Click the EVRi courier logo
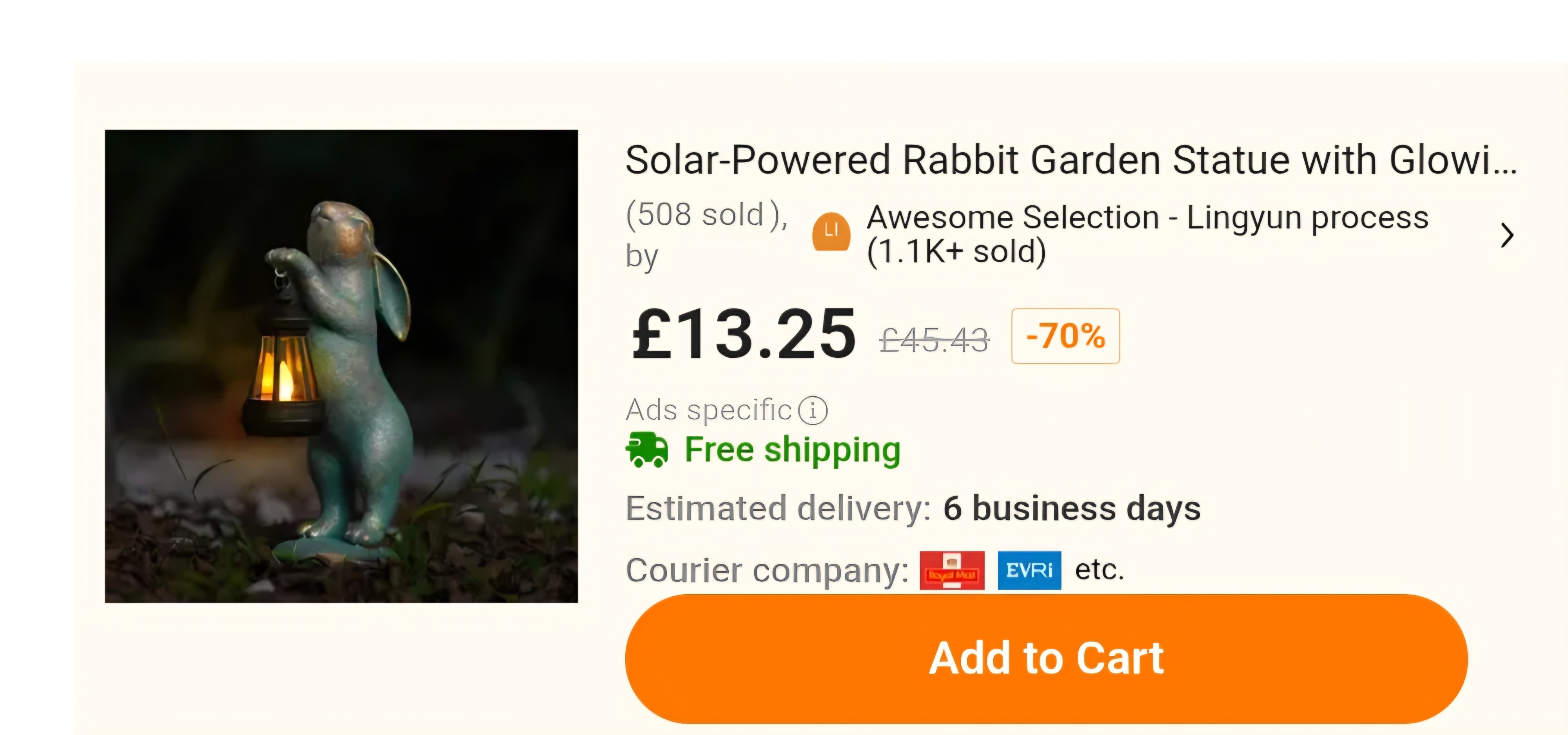 (x=1029, y=570)
